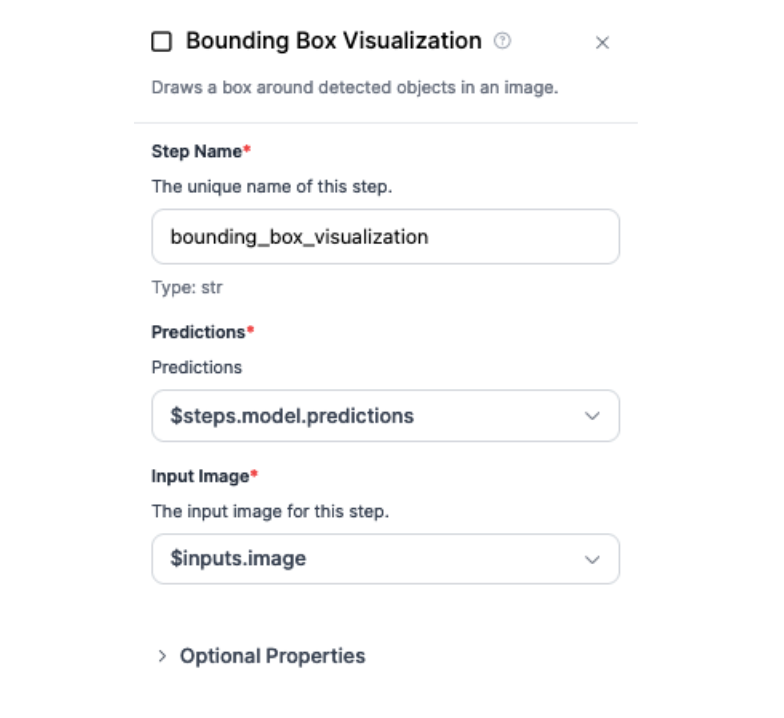
Task: Click the chevron arrow in Input Image selector
Action: (x=592, y=560)
